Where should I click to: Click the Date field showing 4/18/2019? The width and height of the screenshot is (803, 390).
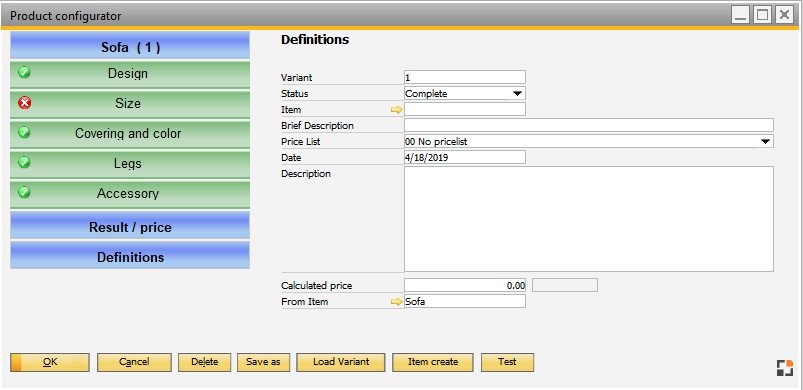pyautogui.click(x=465, y=158)
